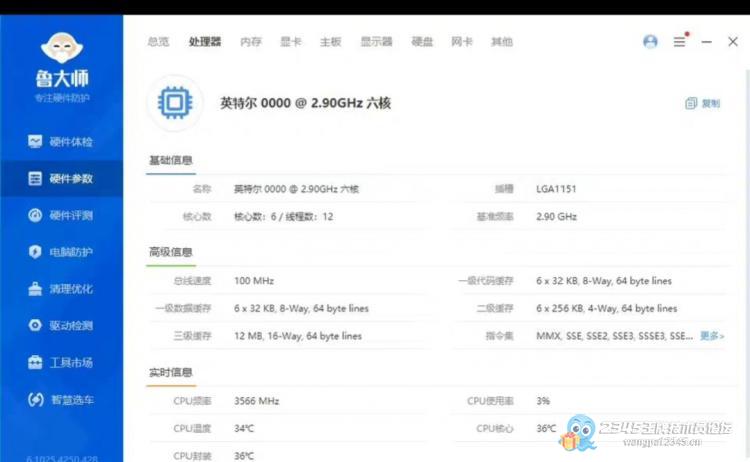Click the 复制 copy button
Image resolution: width=750 pixels, height=462 pixels.
coord(703,103)
